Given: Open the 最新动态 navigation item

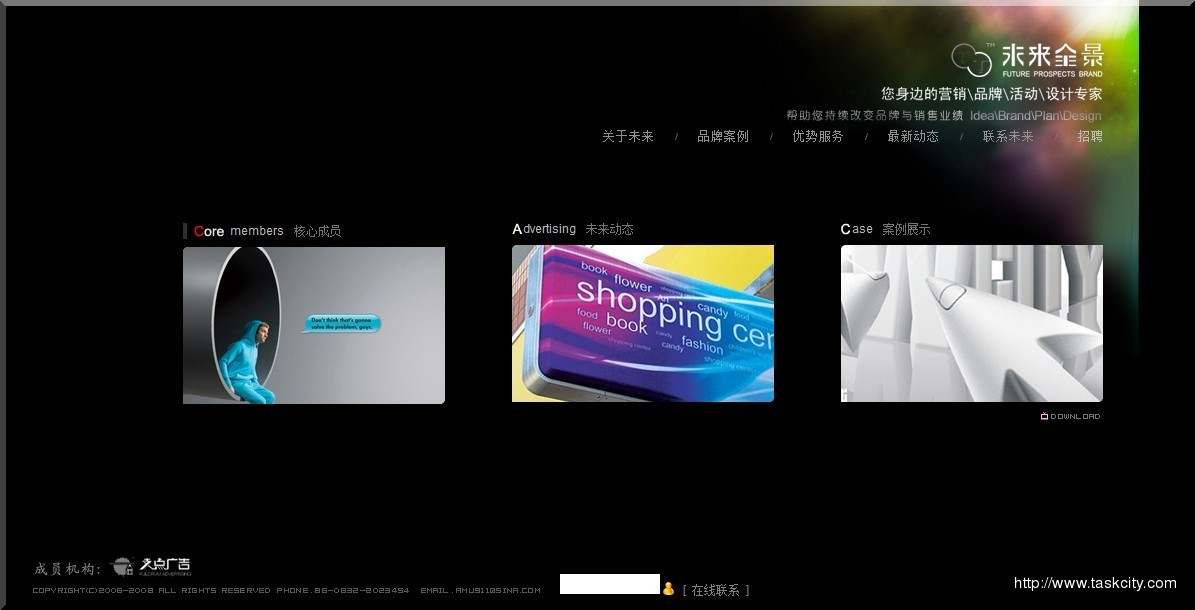Looking at the screenshot, I should click(912, 137).
